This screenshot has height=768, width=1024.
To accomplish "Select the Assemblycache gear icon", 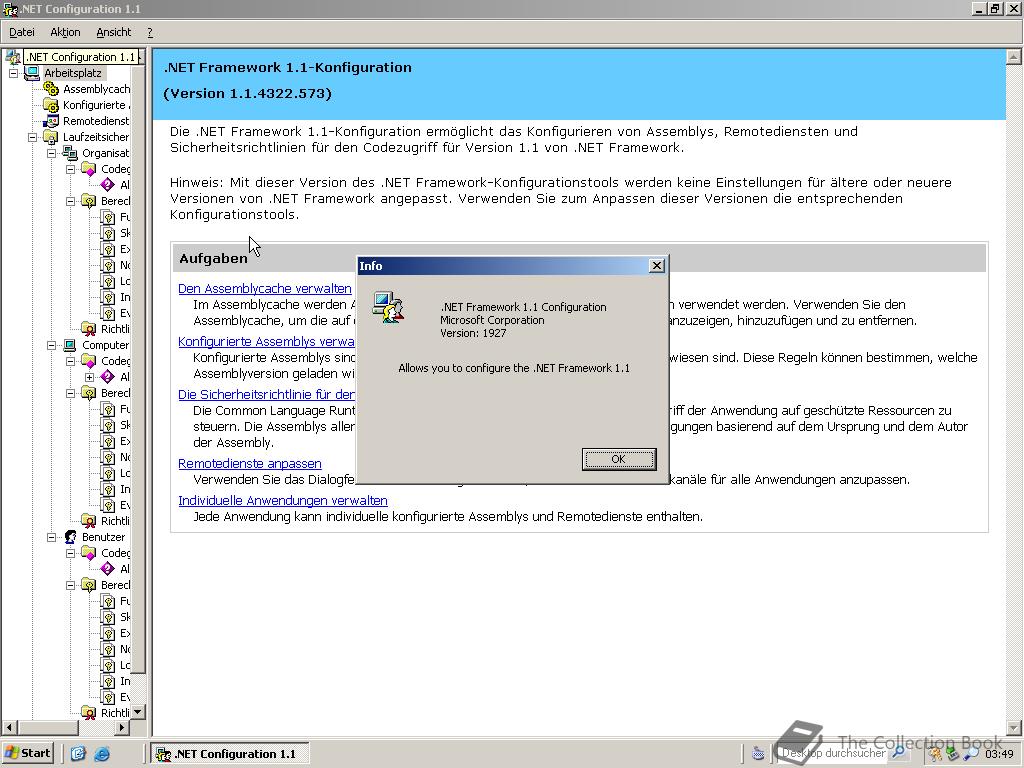I will click(x=51, y=89).
